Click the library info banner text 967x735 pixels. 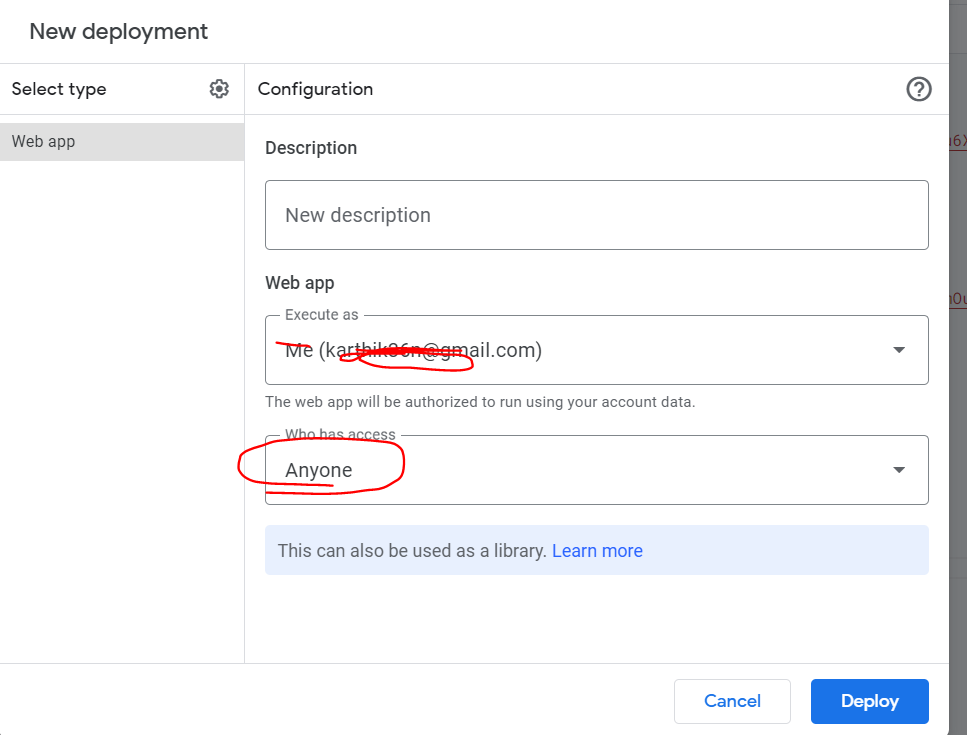pos(412,551)
